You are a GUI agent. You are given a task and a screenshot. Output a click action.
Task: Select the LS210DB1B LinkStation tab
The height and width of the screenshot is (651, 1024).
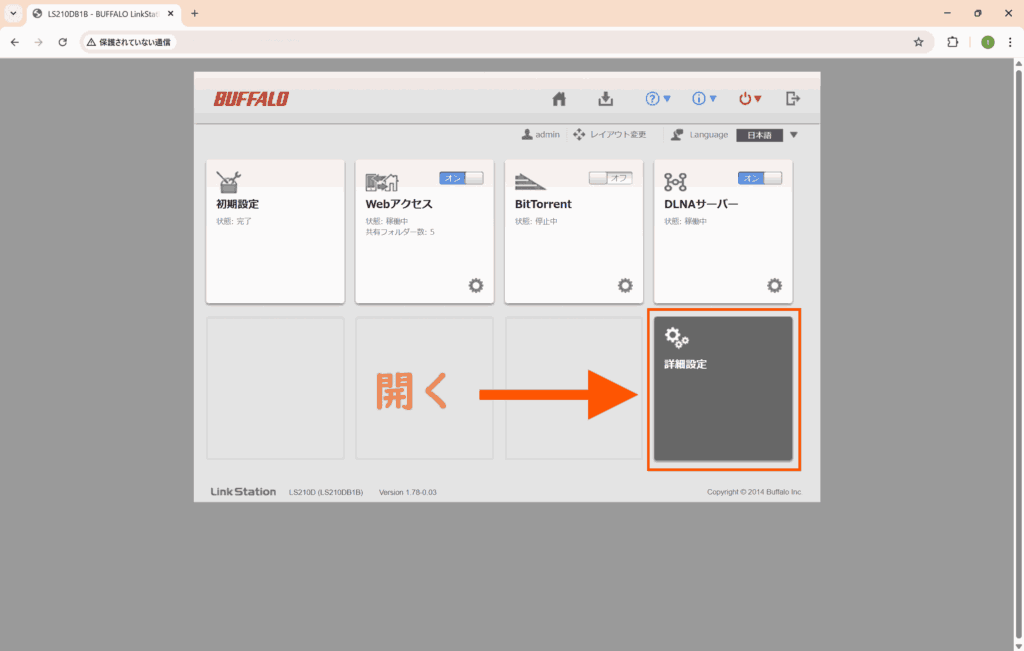[x=104, y=14]
